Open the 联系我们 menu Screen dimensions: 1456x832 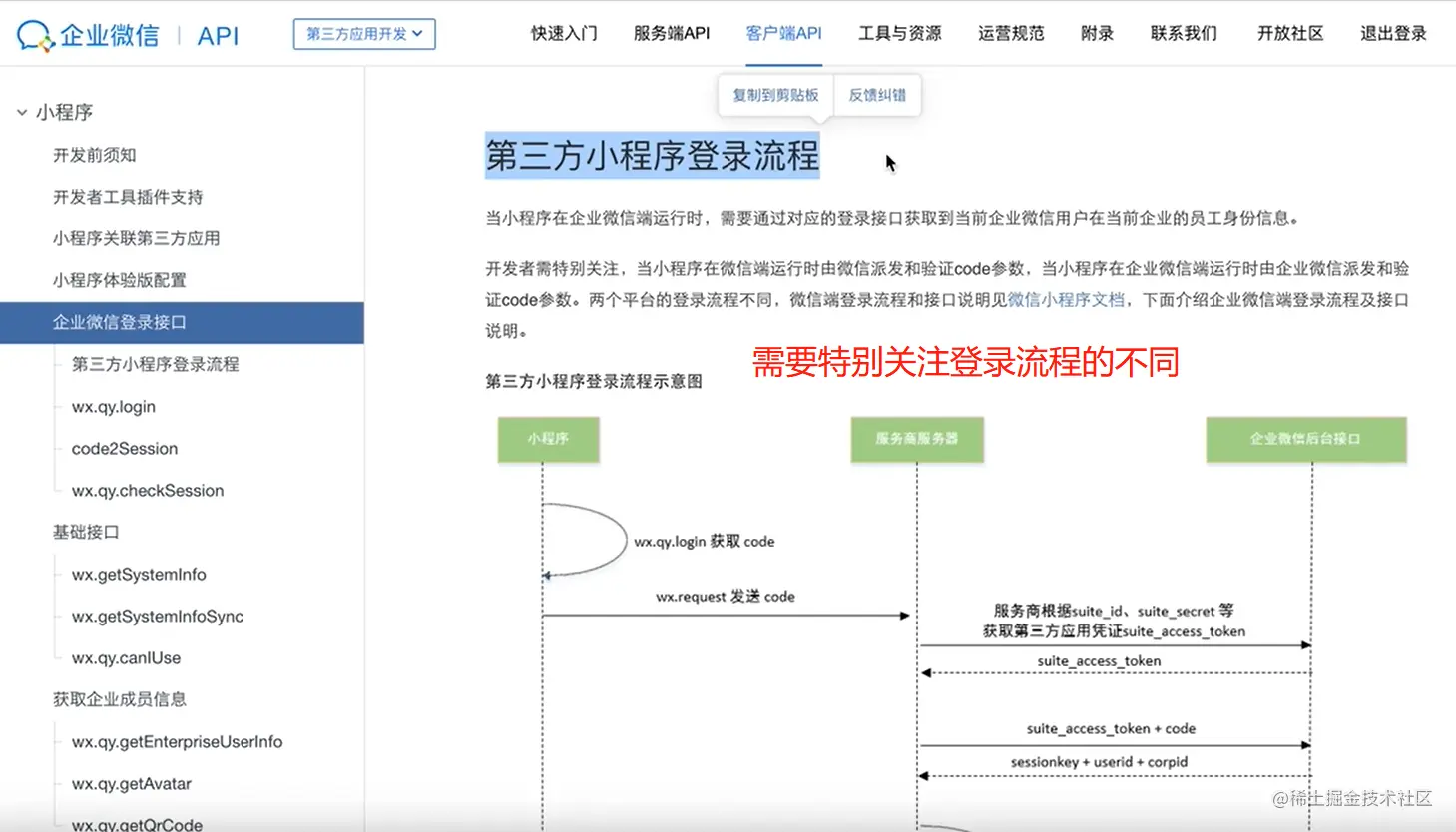click(1184, 34)
